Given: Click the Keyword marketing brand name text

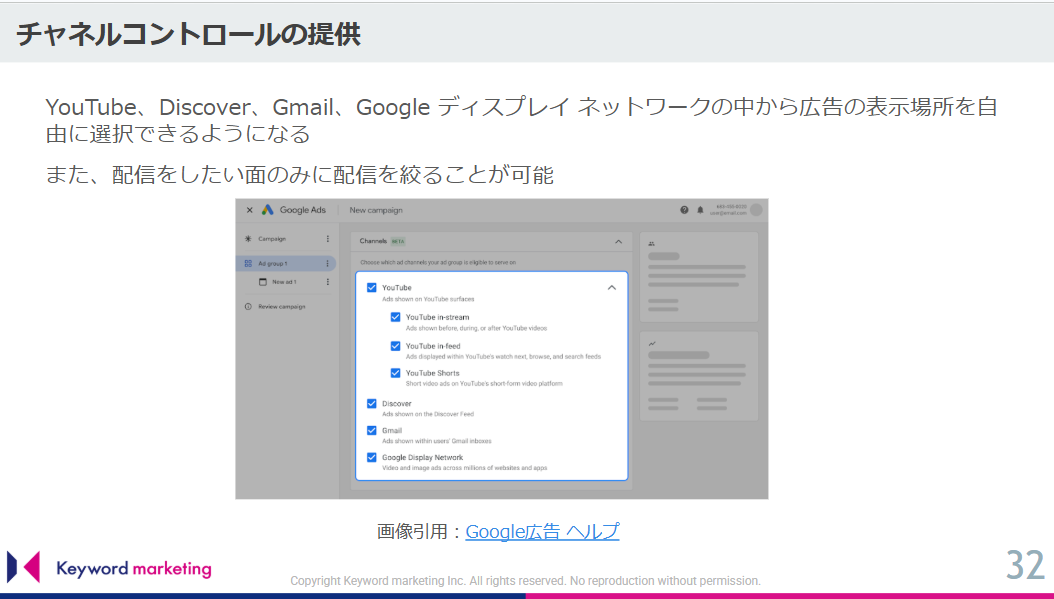Looking at the screenshot, I should click(x=134, y=569).
